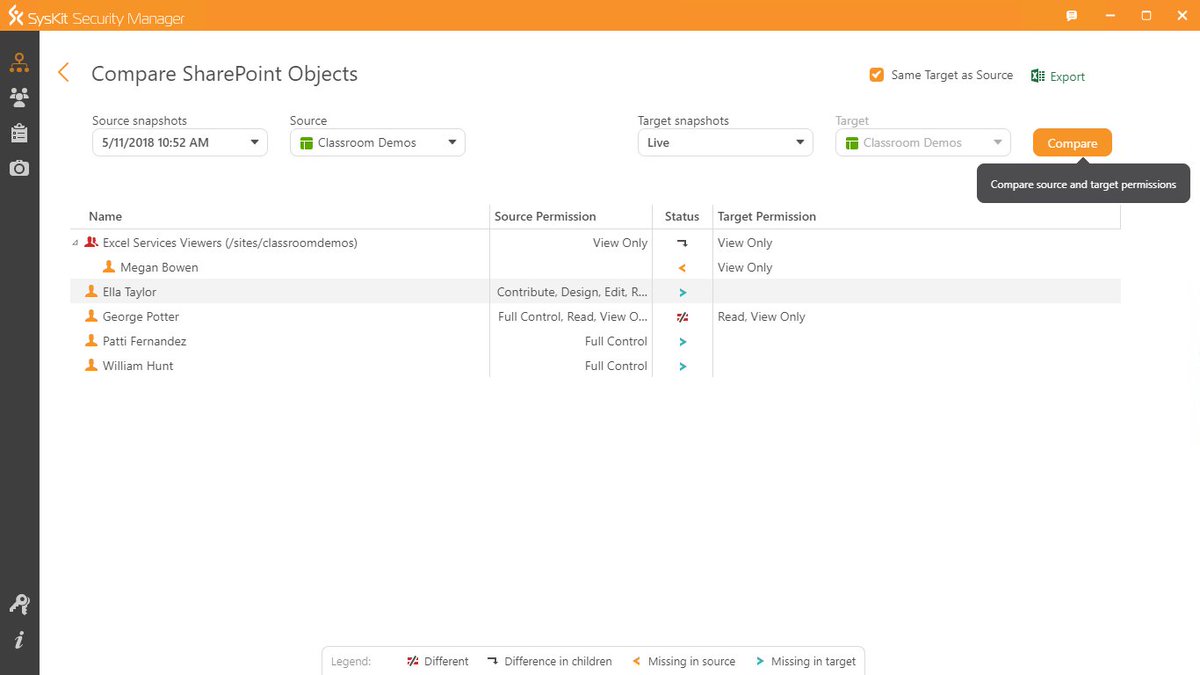The width and height of the screenshot is (1200, 675).
Task: Open the snapshots camera sidebar icon
Action: [x=19, y=168]
